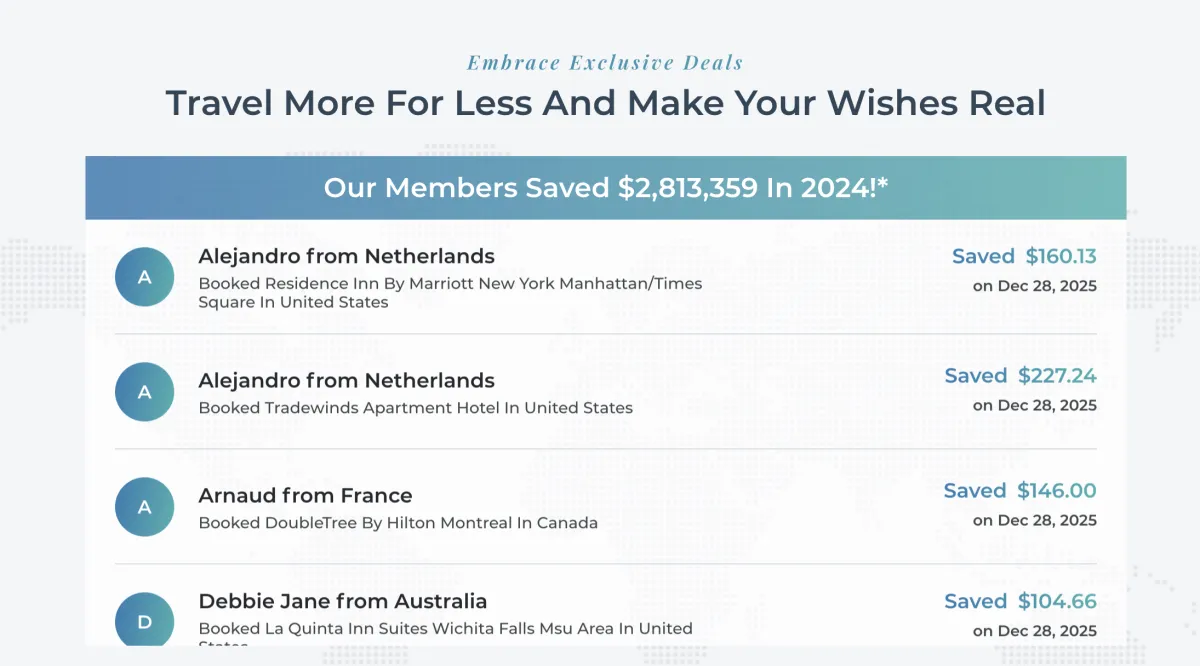Click Saved $160.13 amount

[1024, 257]
